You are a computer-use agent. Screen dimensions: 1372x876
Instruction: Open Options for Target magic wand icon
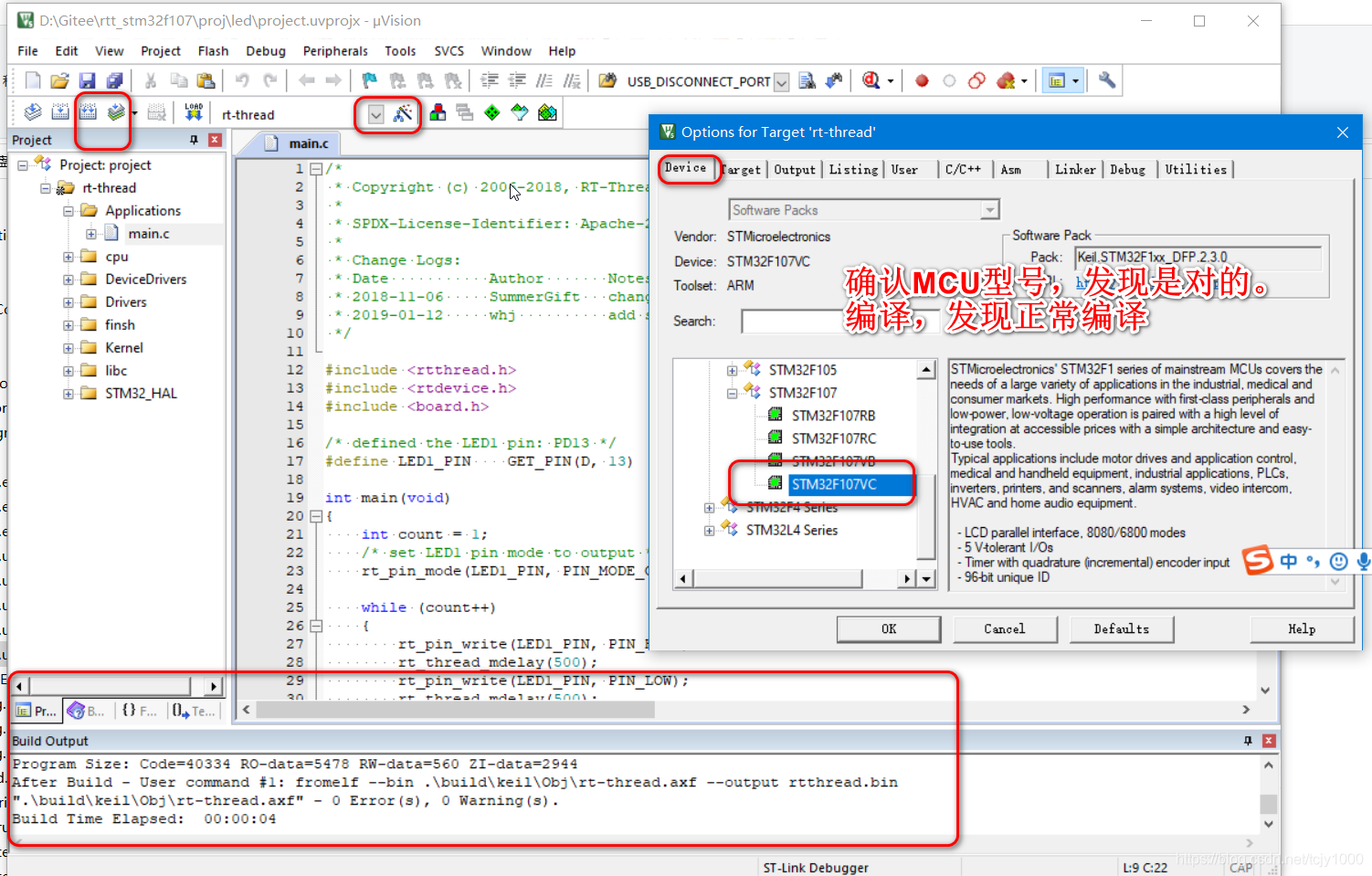pyautogui.click(x=403, y=113)
